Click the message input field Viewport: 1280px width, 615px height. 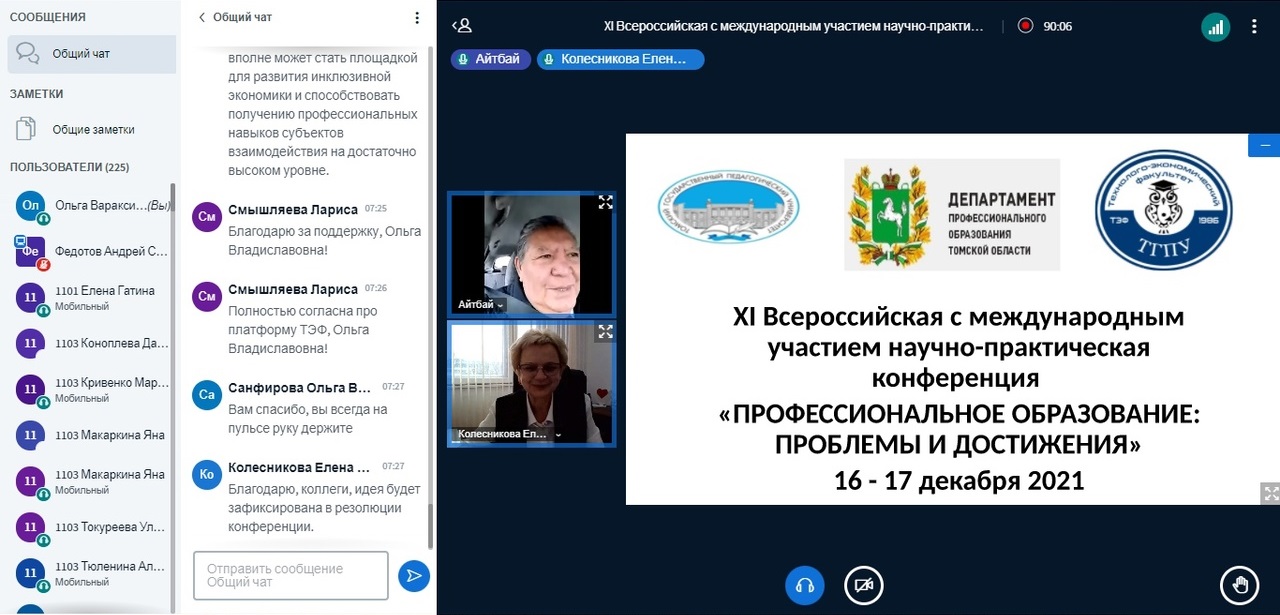(290, 575)
